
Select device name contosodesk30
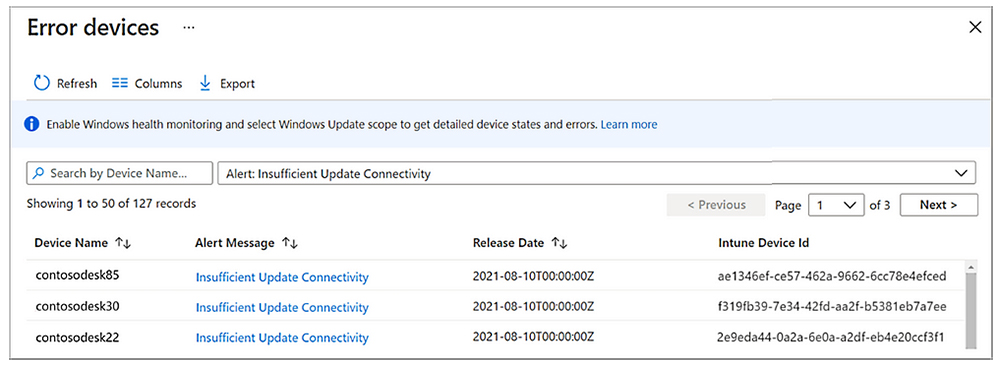pyautogui.click(x=77, y=306)
